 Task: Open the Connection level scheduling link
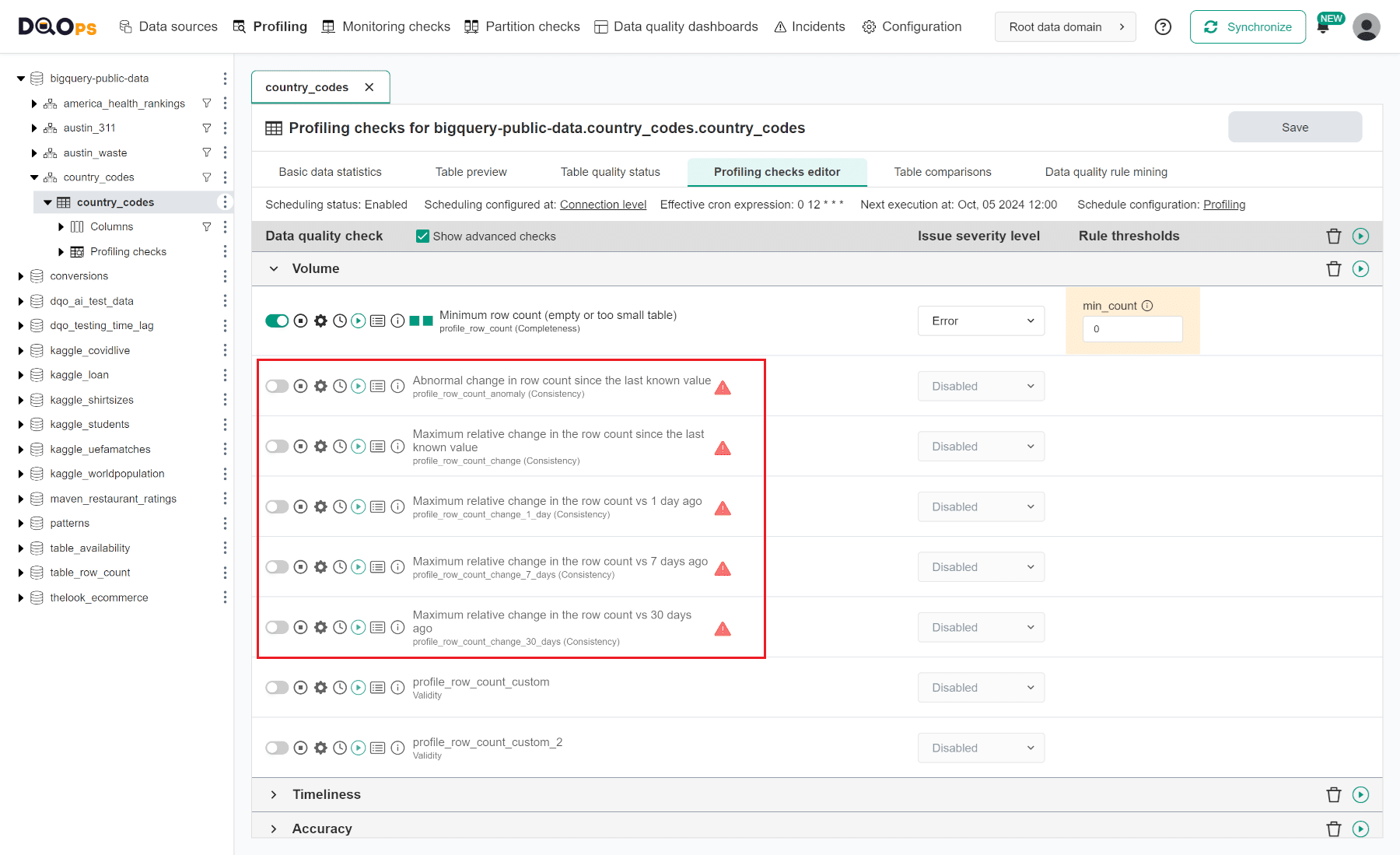[x=603, y=205]
